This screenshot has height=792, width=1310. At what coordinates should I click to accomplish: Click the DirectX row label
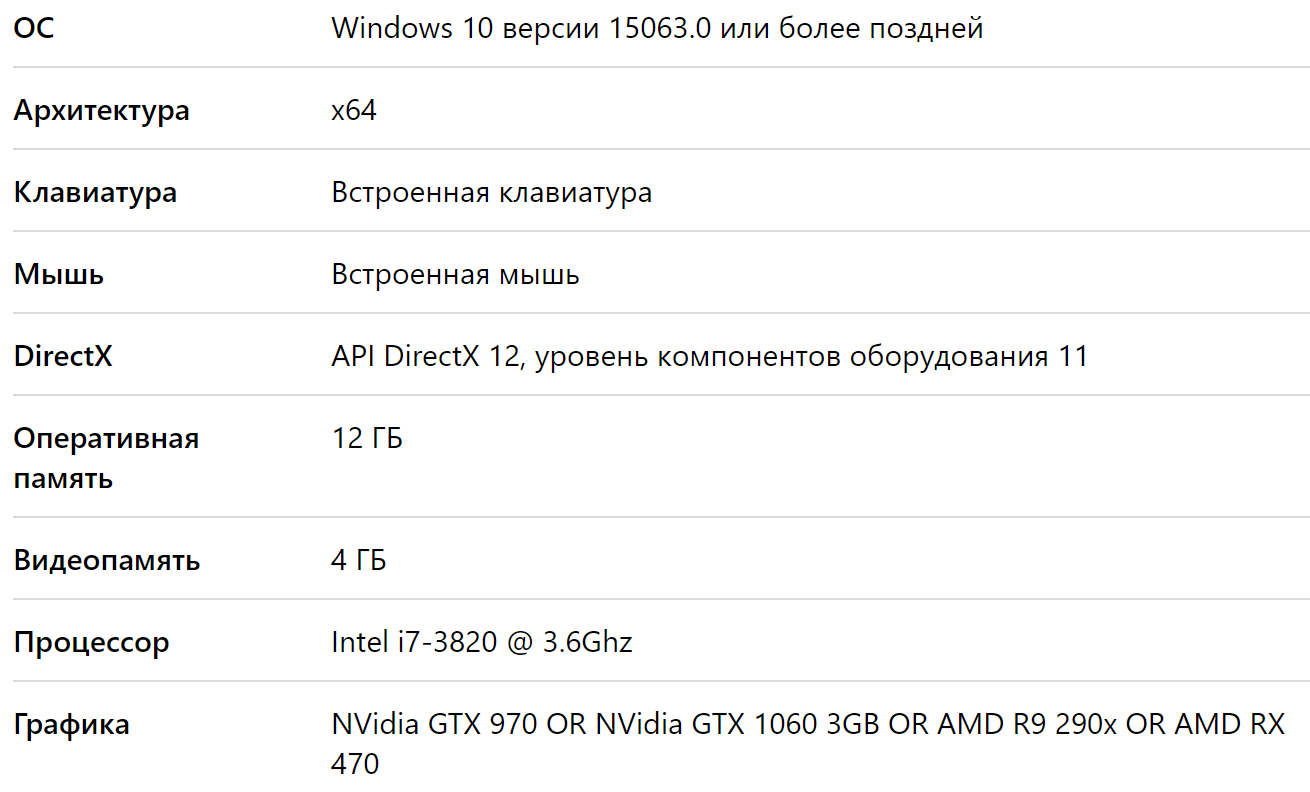(x=63, y=356)
